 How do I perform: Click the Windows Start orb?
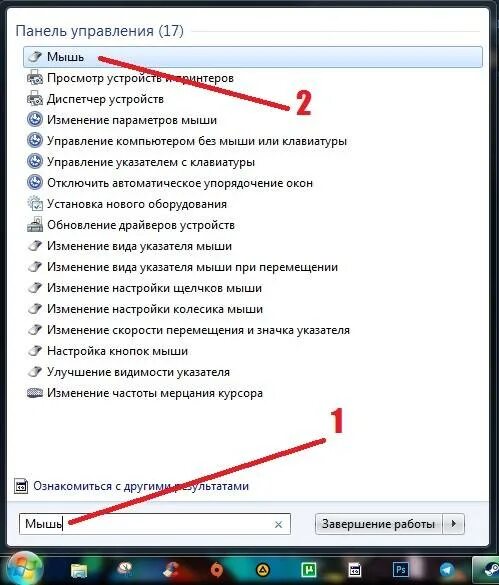[23, 569]
